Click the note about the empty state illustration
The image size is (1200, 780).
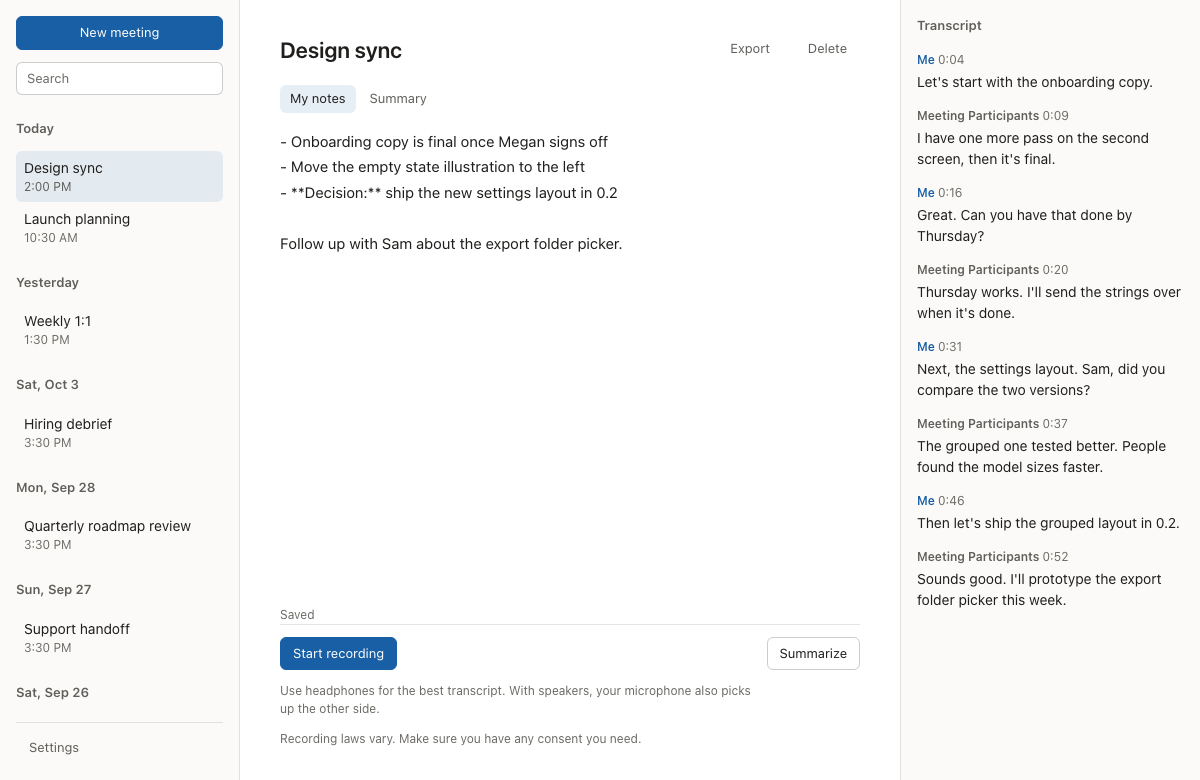coord(432,167)
